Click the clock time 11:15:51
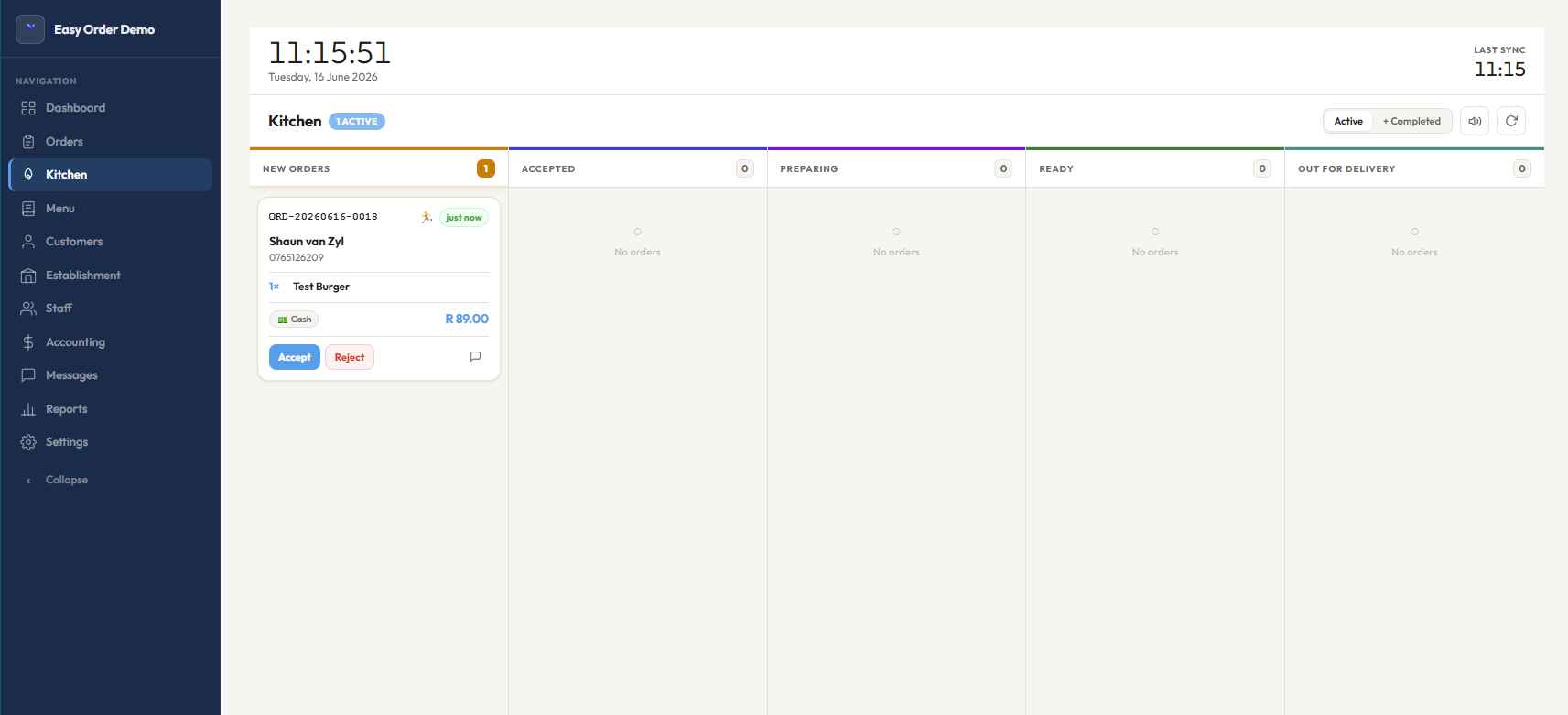Image resolution: width=1568 pixels, height=715 pixels. pos(330,53)
